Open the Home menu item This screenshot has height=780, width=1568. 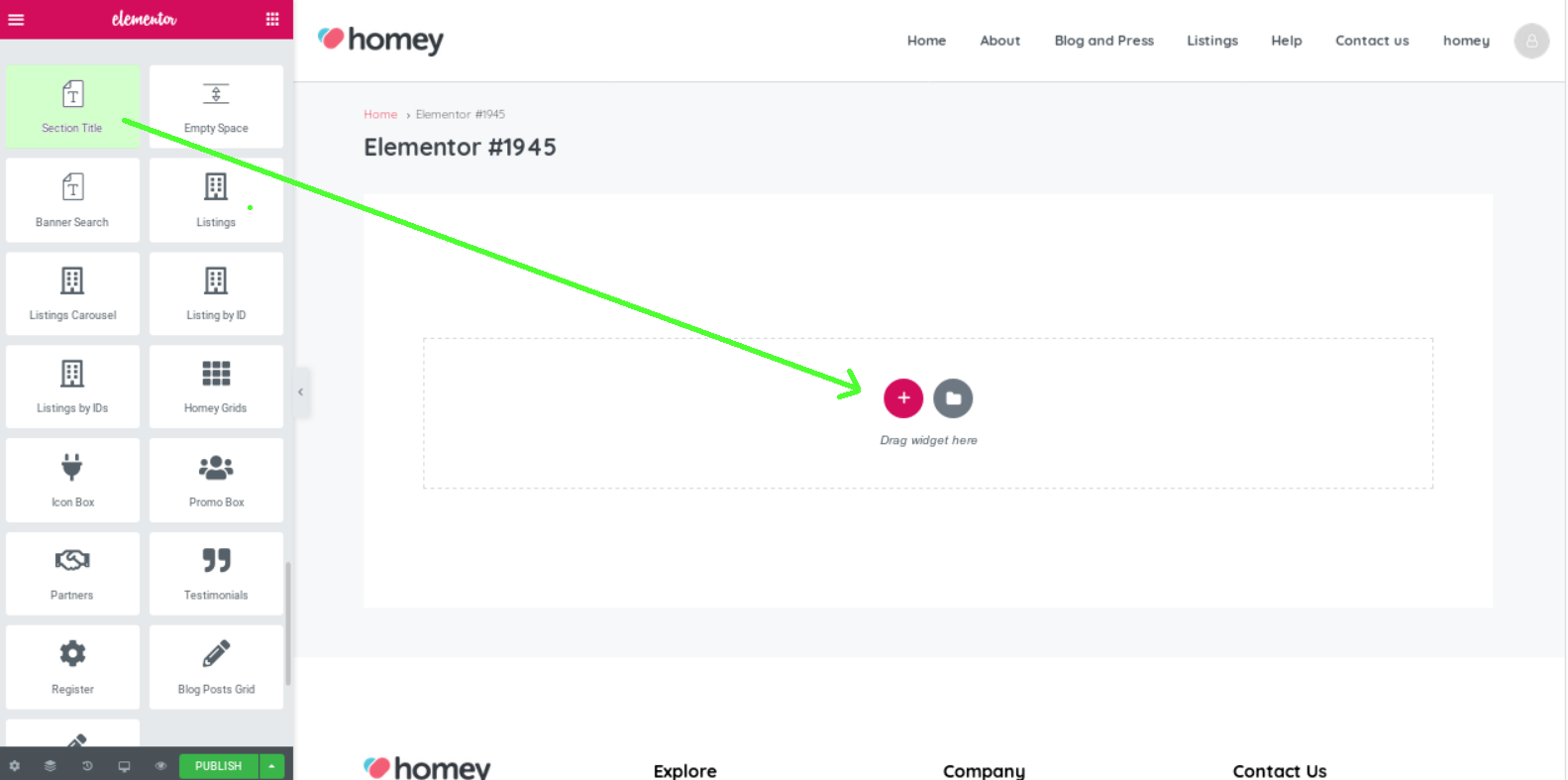tap(926, 41)
